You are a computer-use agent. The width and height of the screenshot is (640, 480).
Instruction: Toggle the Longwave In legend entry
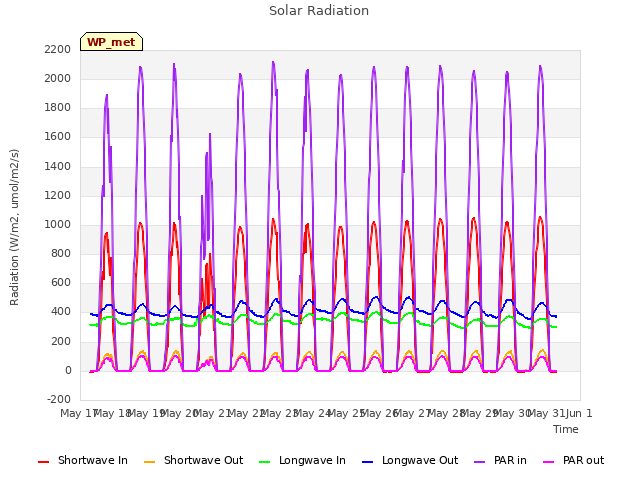(302, 460)
